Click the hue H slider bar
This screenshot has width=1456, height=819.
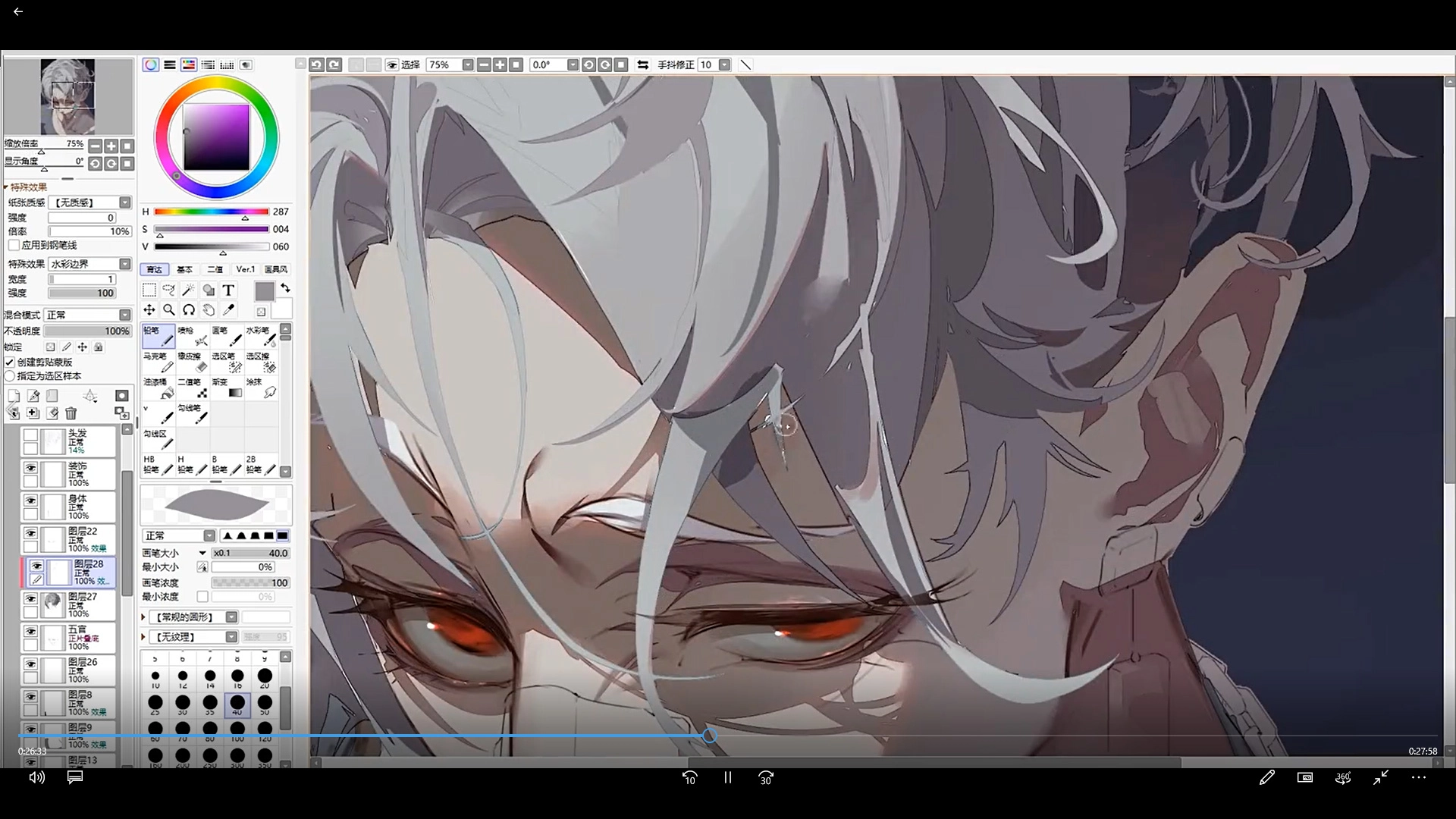[x=211, y=212]
